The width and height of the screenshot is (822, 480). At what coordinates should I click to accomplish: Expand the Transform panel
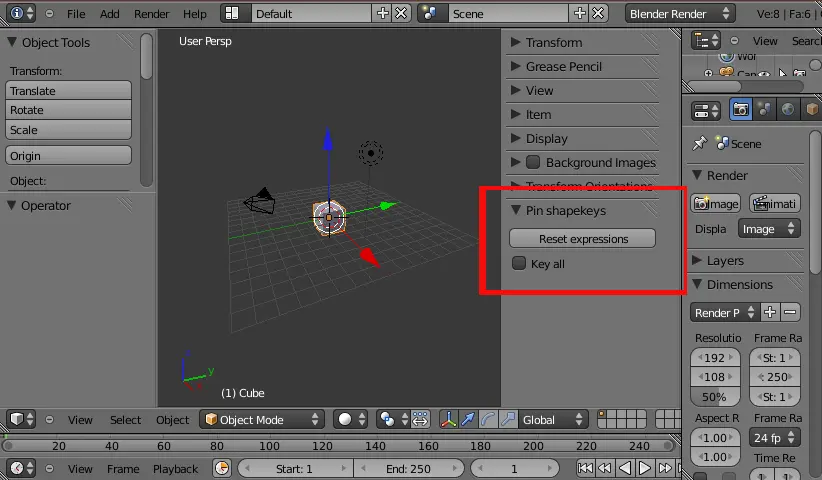click(x=554, y=42)
